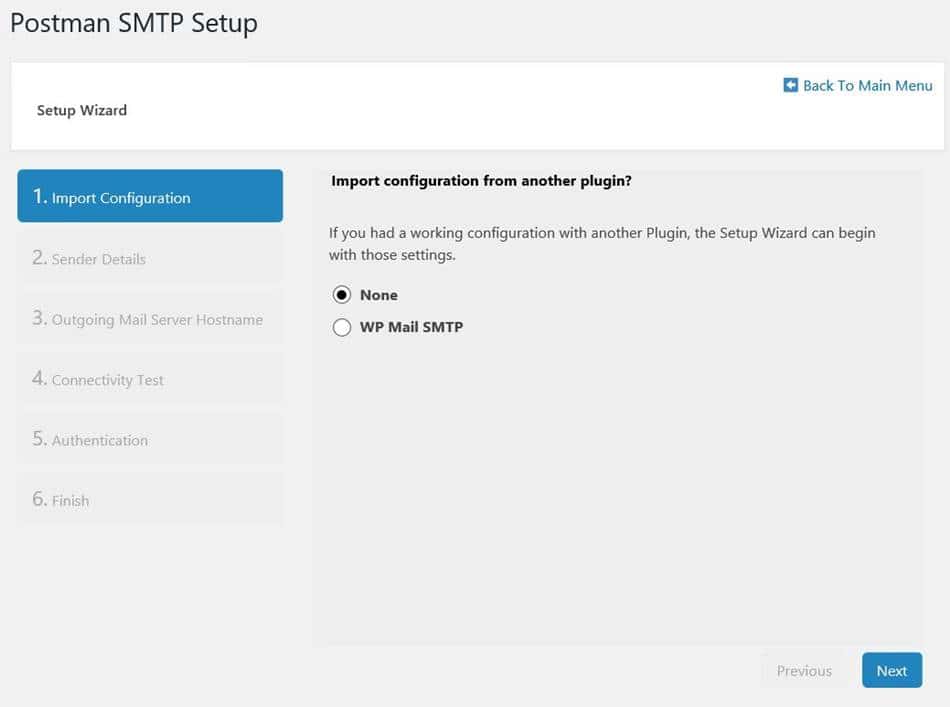Screen dimensions: 950x707
Task: Click the Setup Wizard heading
Action: click(82, 110)
